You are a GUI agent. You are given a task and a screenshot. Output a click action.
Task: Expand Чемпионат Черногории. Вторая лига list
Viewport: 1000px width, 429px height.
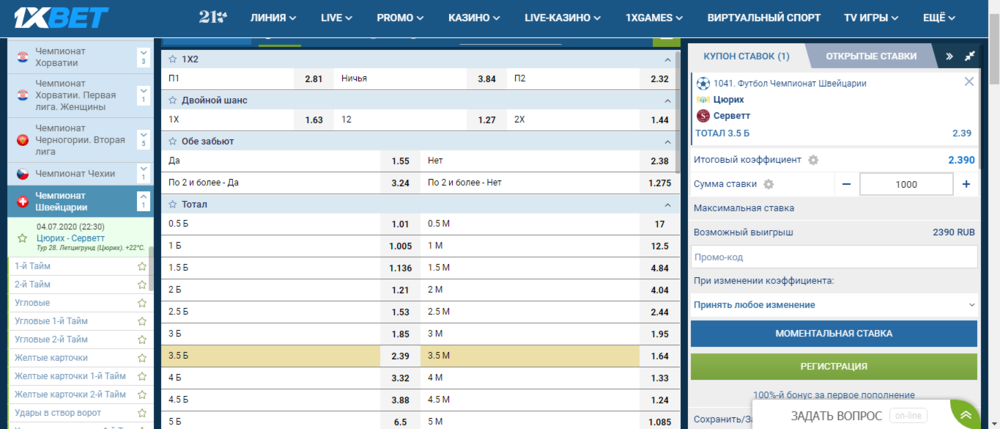pyautogui.click(x=143, y=139)
